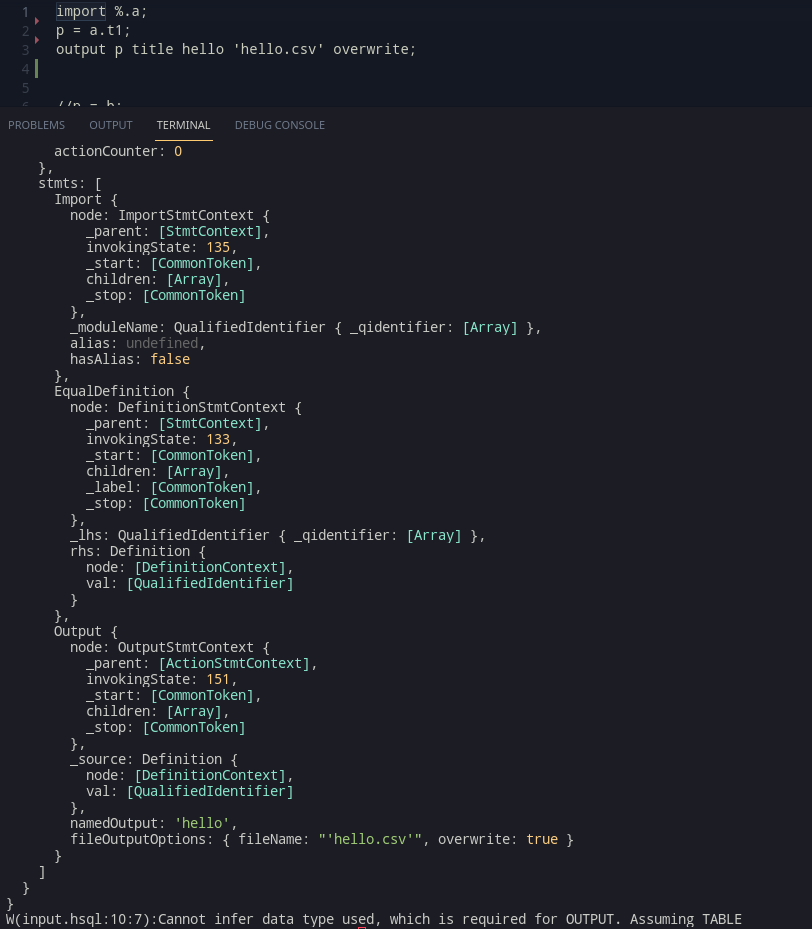Image resolution: width=812 pixels, height=929 pixels.
Task: Click the 'stmts: [' terminal line
Action: click(70, 184)
